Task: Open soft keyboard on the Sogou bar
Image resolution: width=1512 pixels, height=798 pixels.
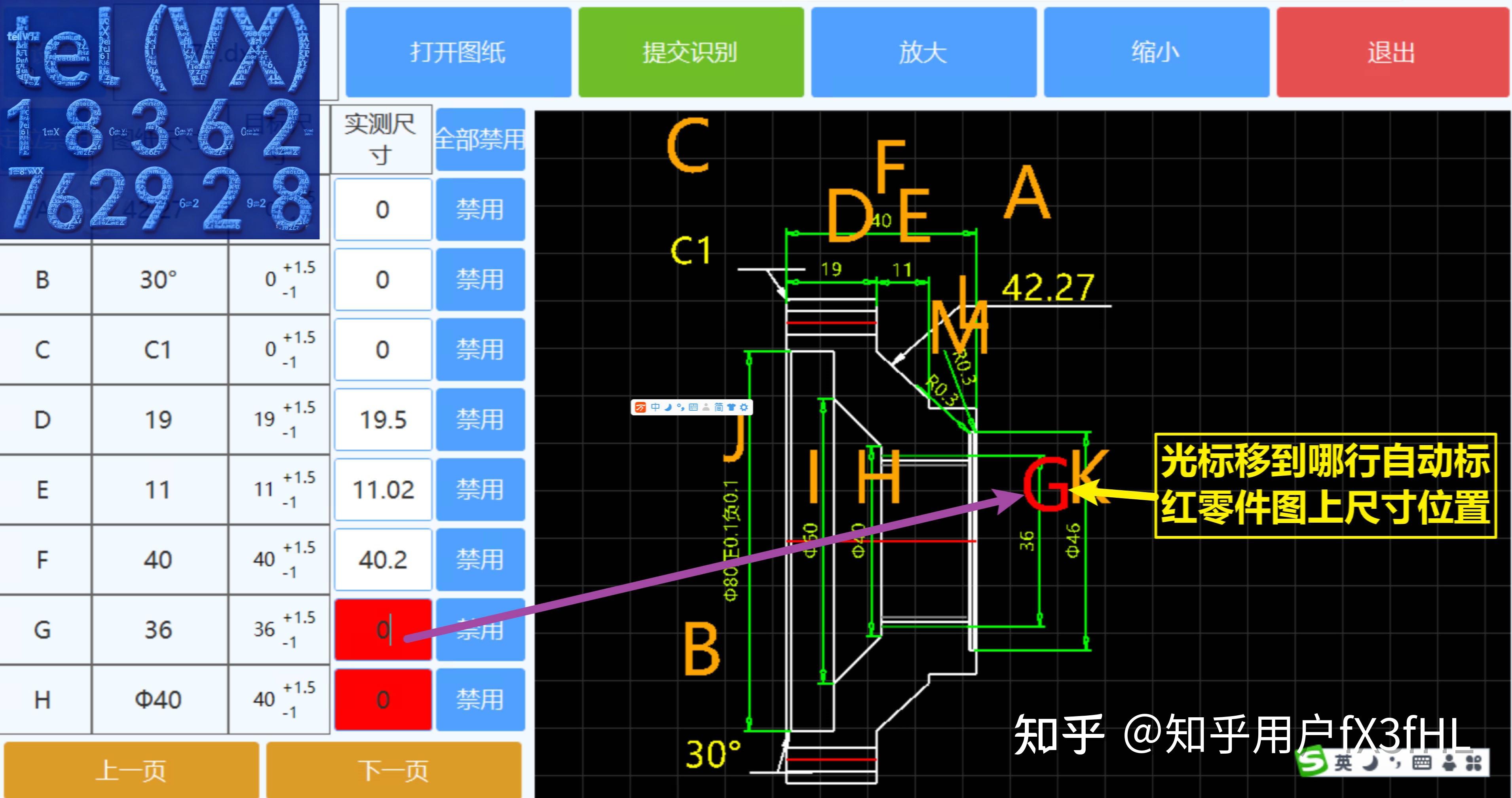Action: (x=1422, y=763)
